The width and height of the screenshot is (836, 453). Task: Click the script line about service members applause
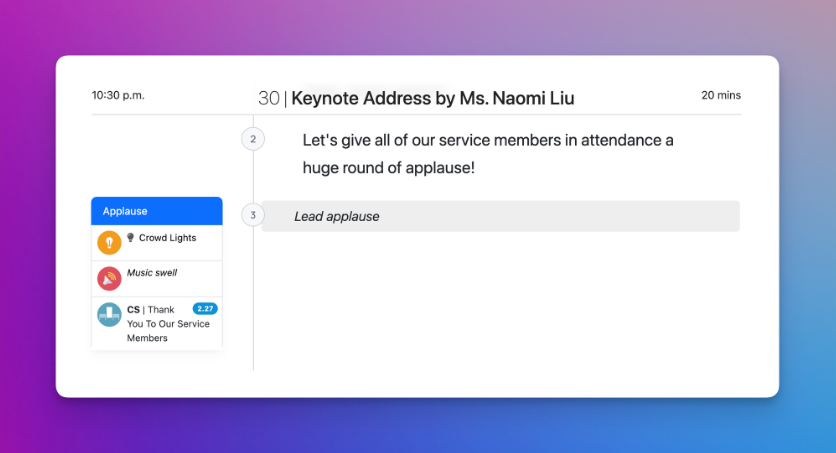pyautogui.click(x=488, y=154)
